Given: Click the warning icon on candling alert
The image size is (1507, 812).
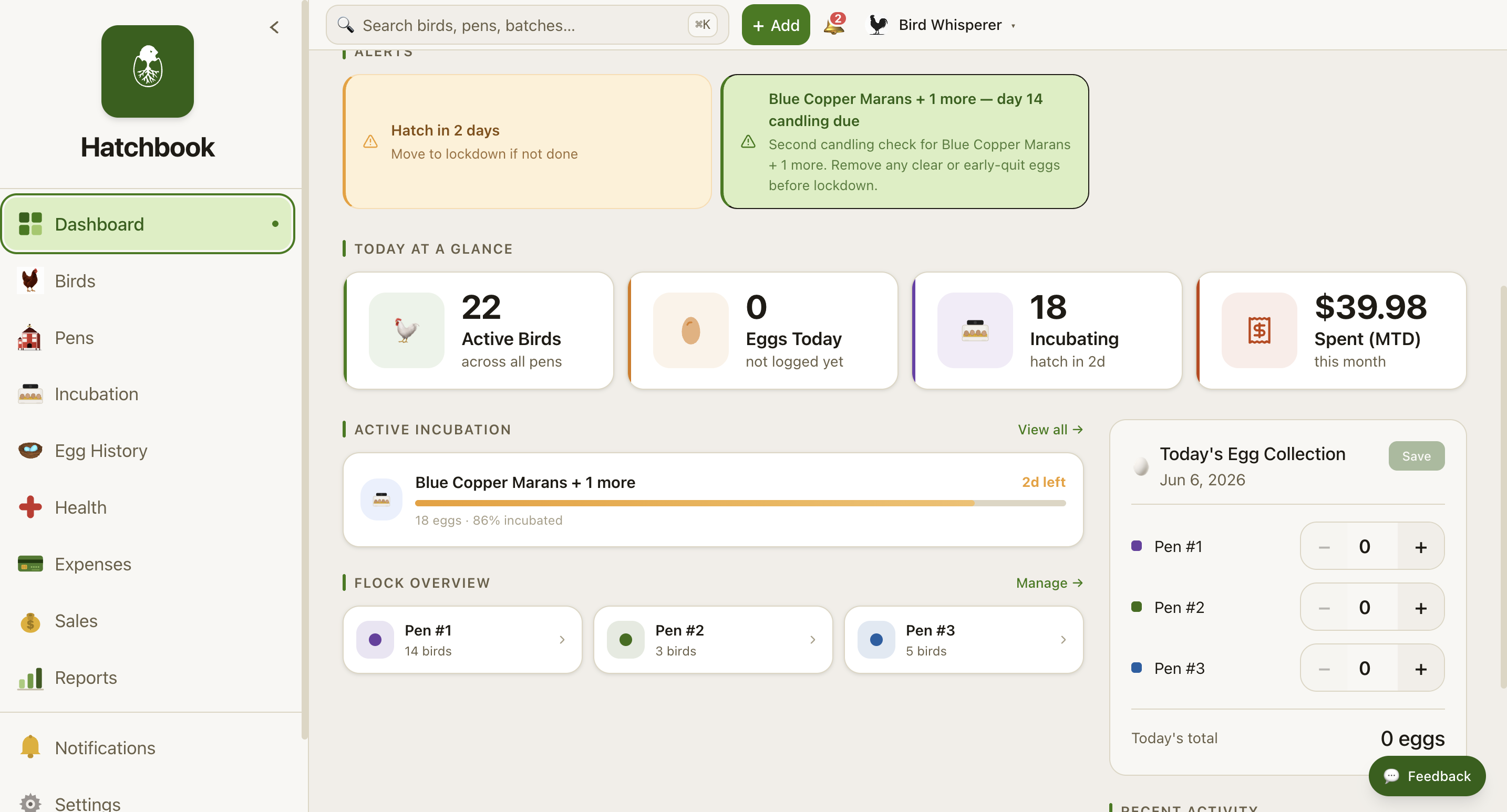Looking at the screenshot, I should 748,141.
